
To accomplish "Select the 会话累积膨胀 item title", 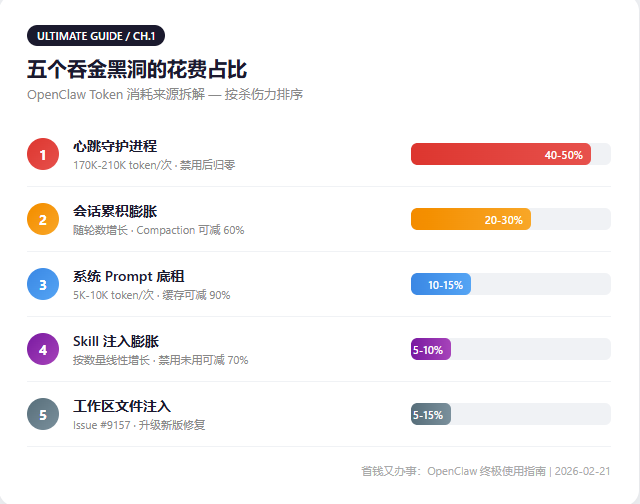I will click(115, 211).
